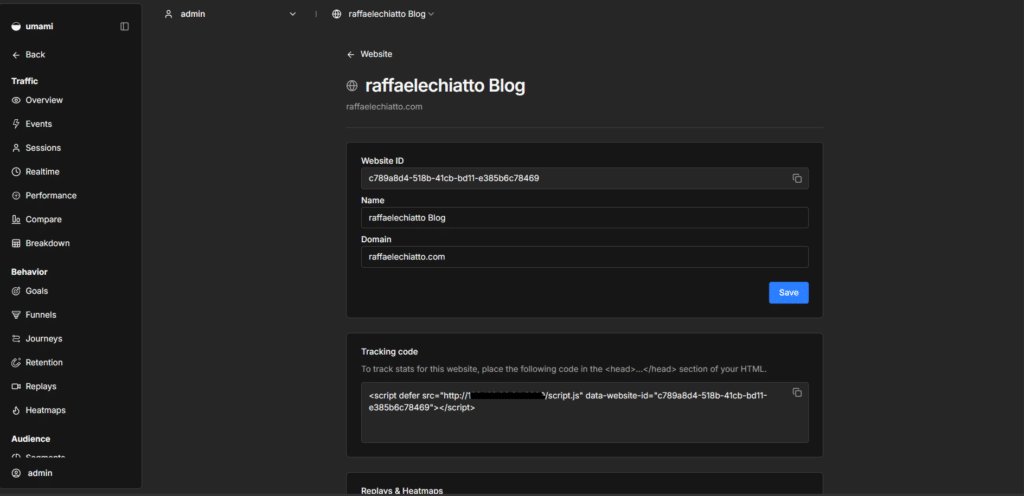1024x496 pixels.
Task: Open Events lightning icon
Action: click(x=16, y=124)
